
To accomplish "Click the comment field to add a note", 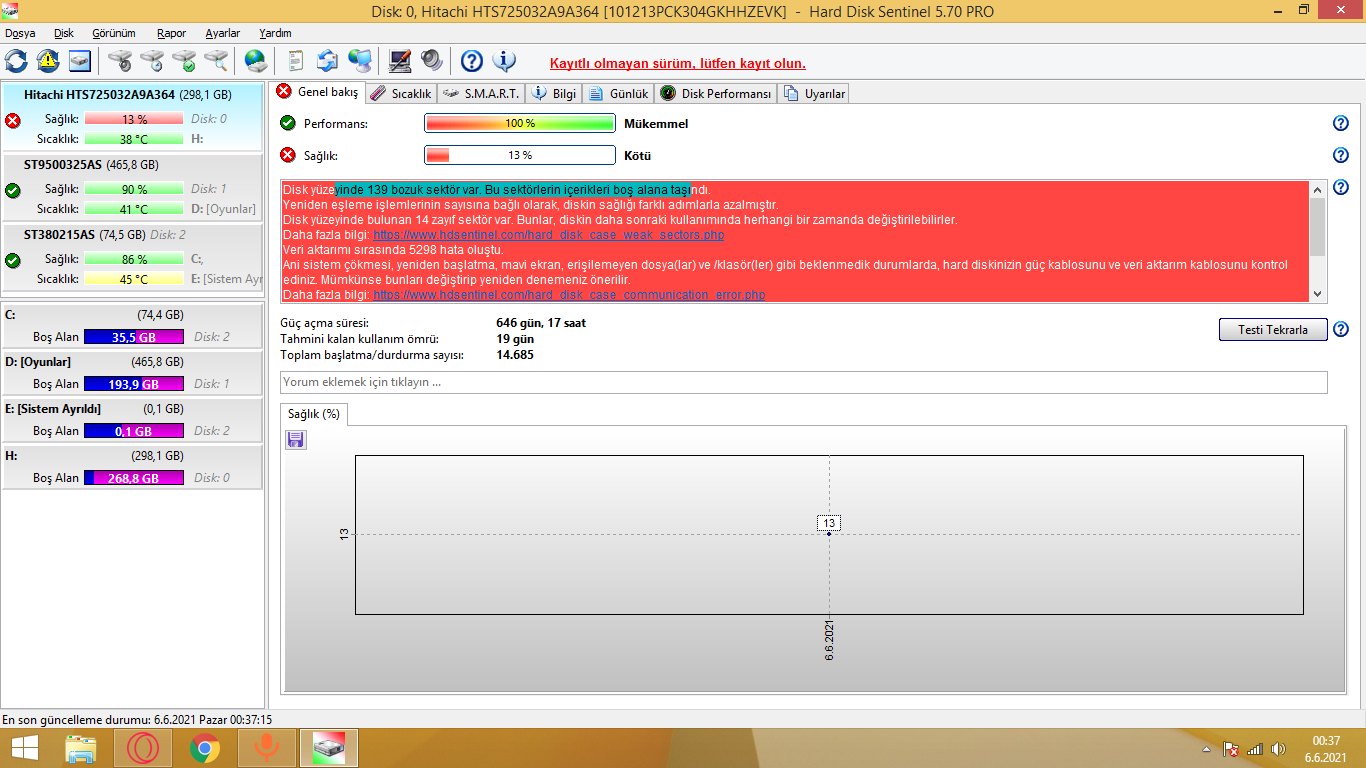I will 804,382.
